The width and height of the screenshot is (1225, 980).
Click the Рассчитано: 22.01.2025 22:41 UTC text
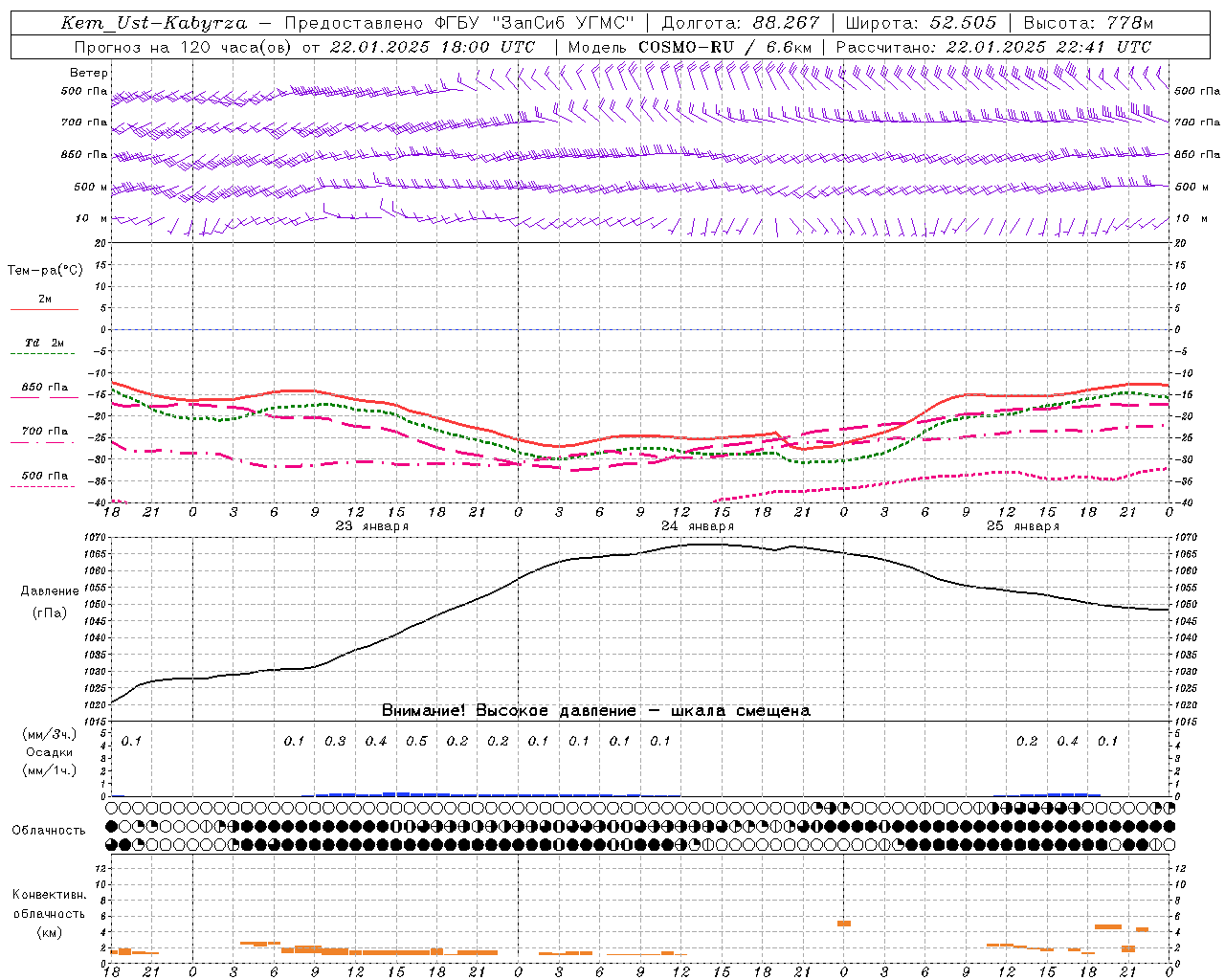(x=993, y=46)
